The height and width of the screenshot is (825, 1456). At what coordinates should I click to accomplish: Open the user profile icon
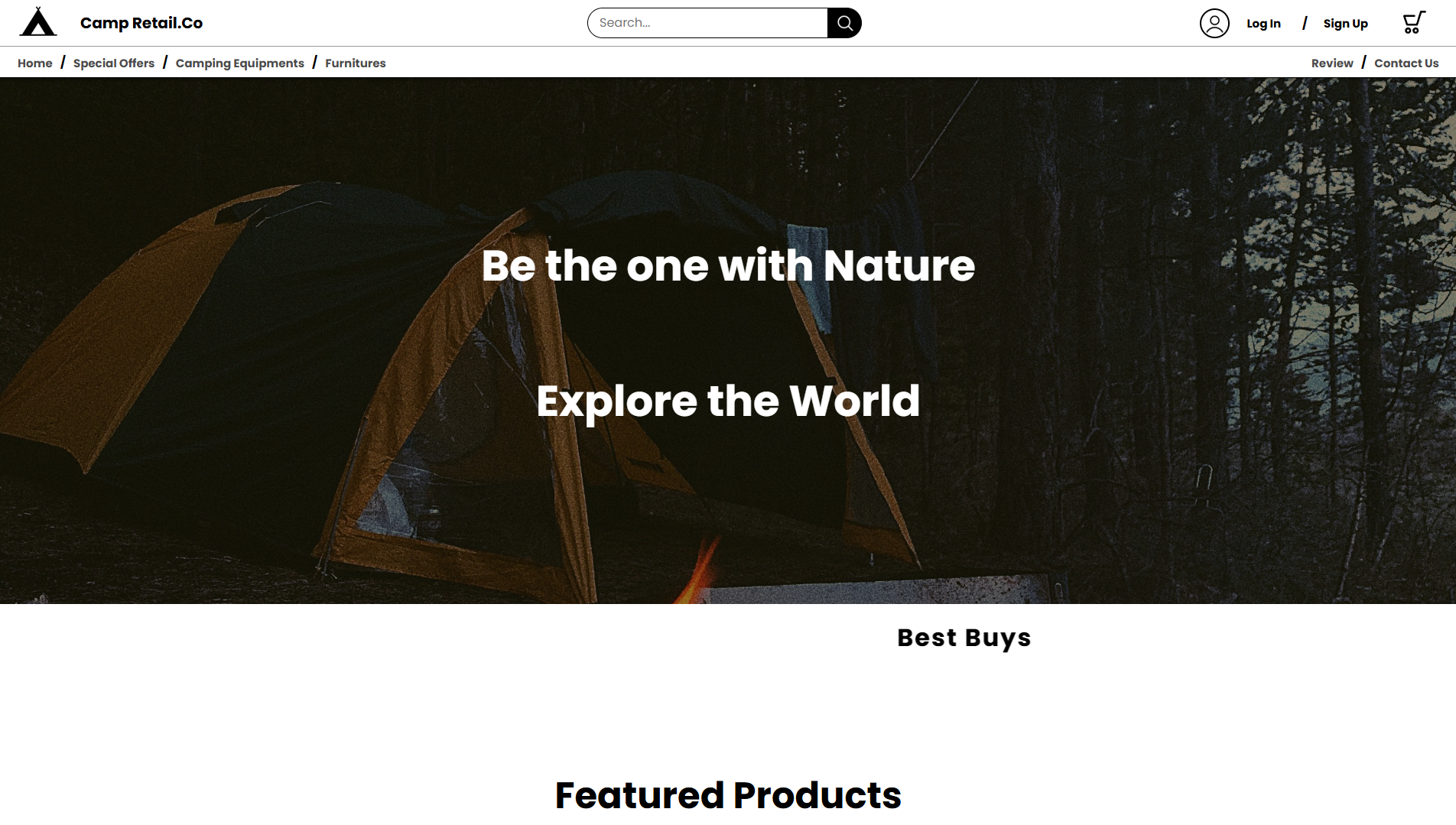(1214, 23)
